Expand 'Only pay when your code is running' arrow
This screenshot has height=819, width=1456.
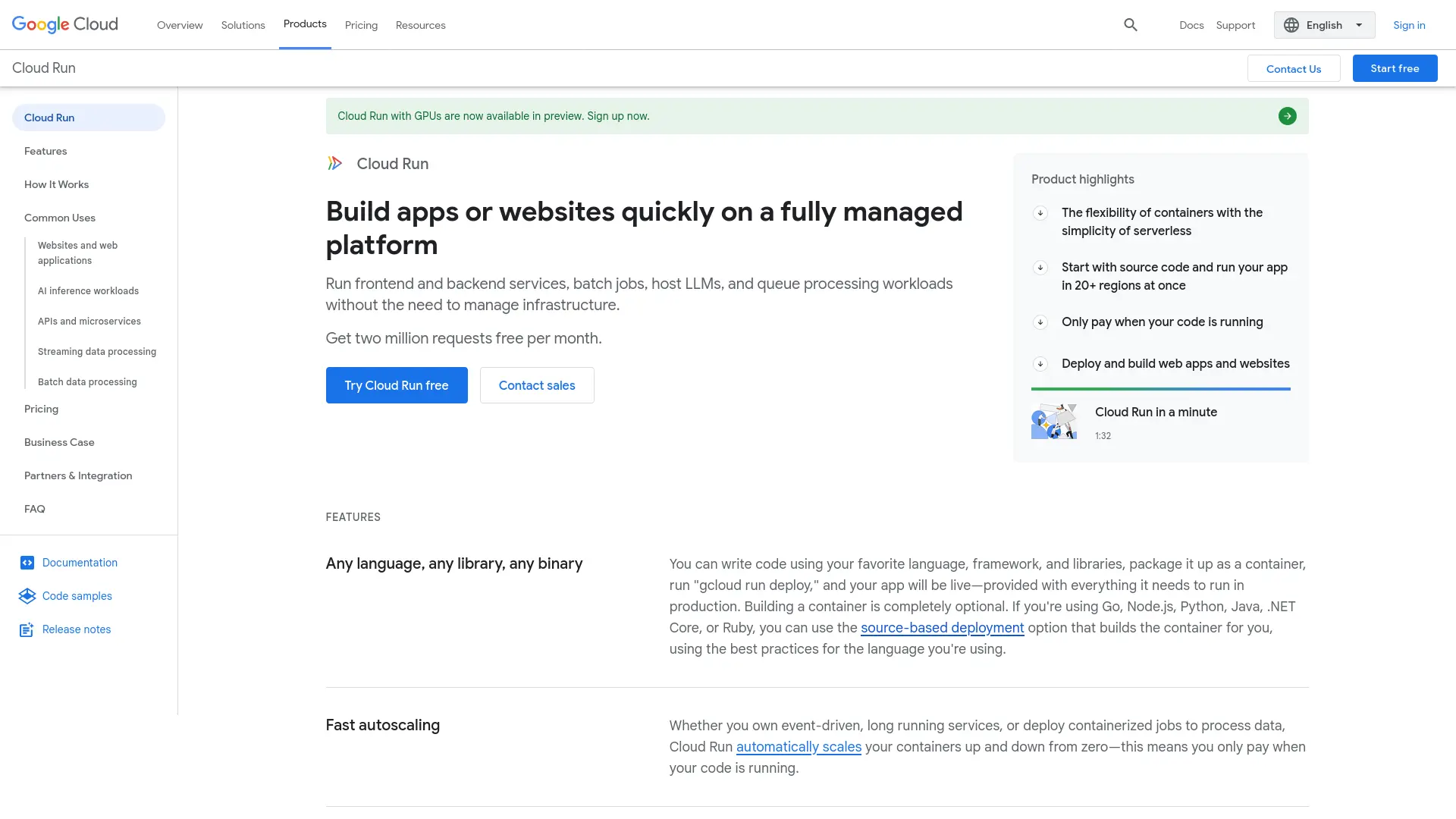(1040, 322)
